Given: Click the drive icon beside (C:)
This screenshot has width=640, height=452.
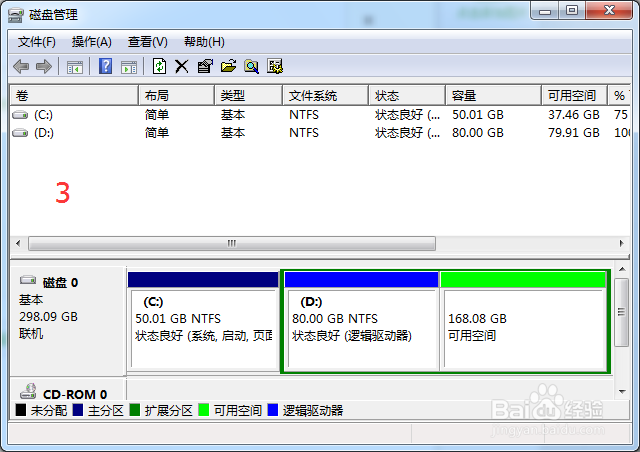Looking at the screenshot, I should tap(20, 115).
